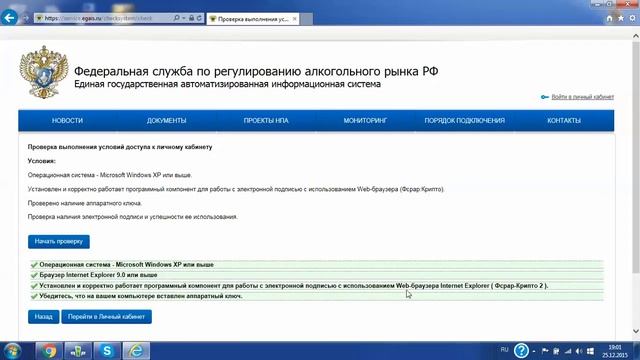Go back with browser back arrow
This screenshot has height=360, width=640.
(x=9, y=18)
